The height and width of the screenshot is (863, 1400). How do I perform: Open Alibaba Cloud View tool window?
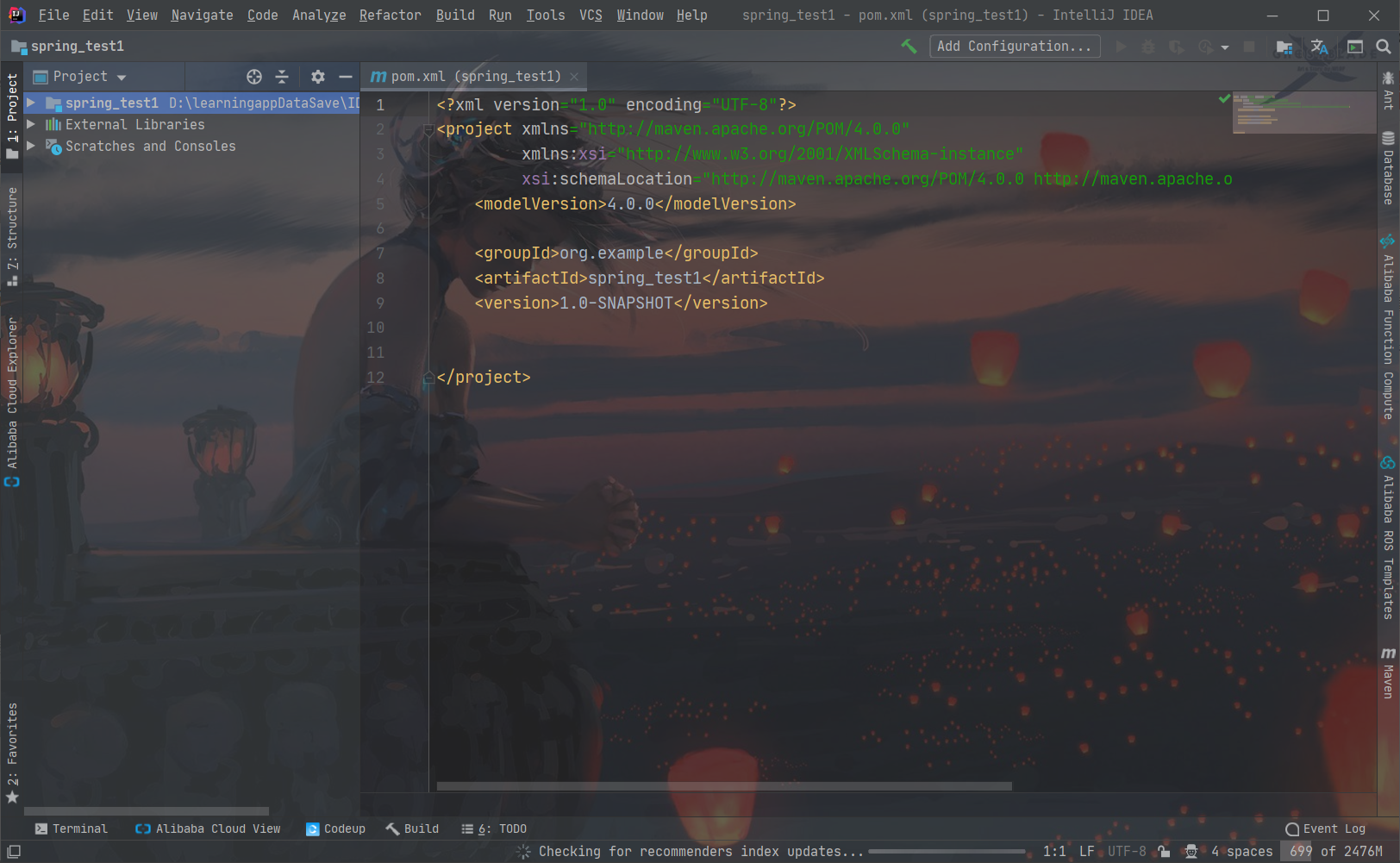(208, 829)
